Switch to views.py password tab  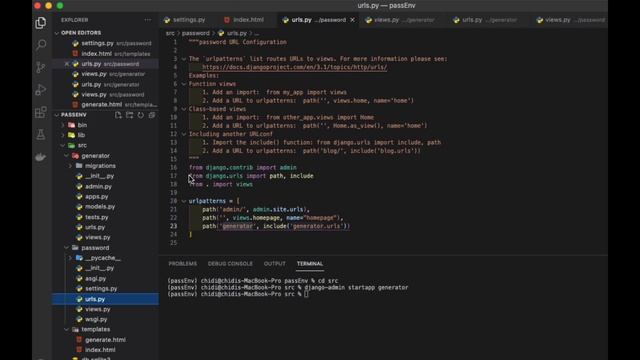click(x=571, y=20)
